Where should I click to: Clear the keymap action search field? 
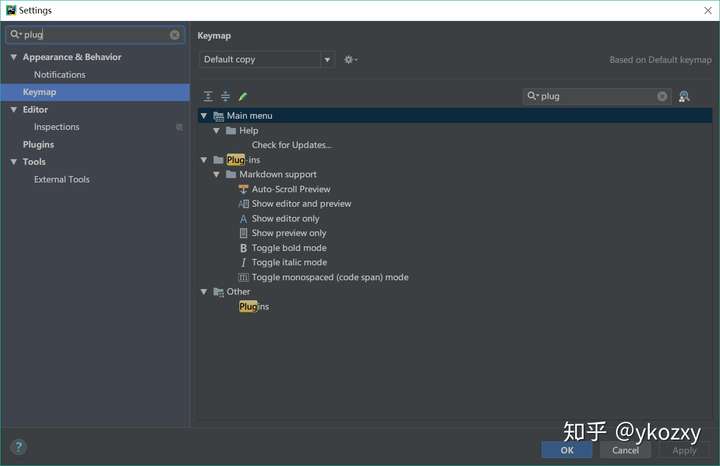click(662, 96)
